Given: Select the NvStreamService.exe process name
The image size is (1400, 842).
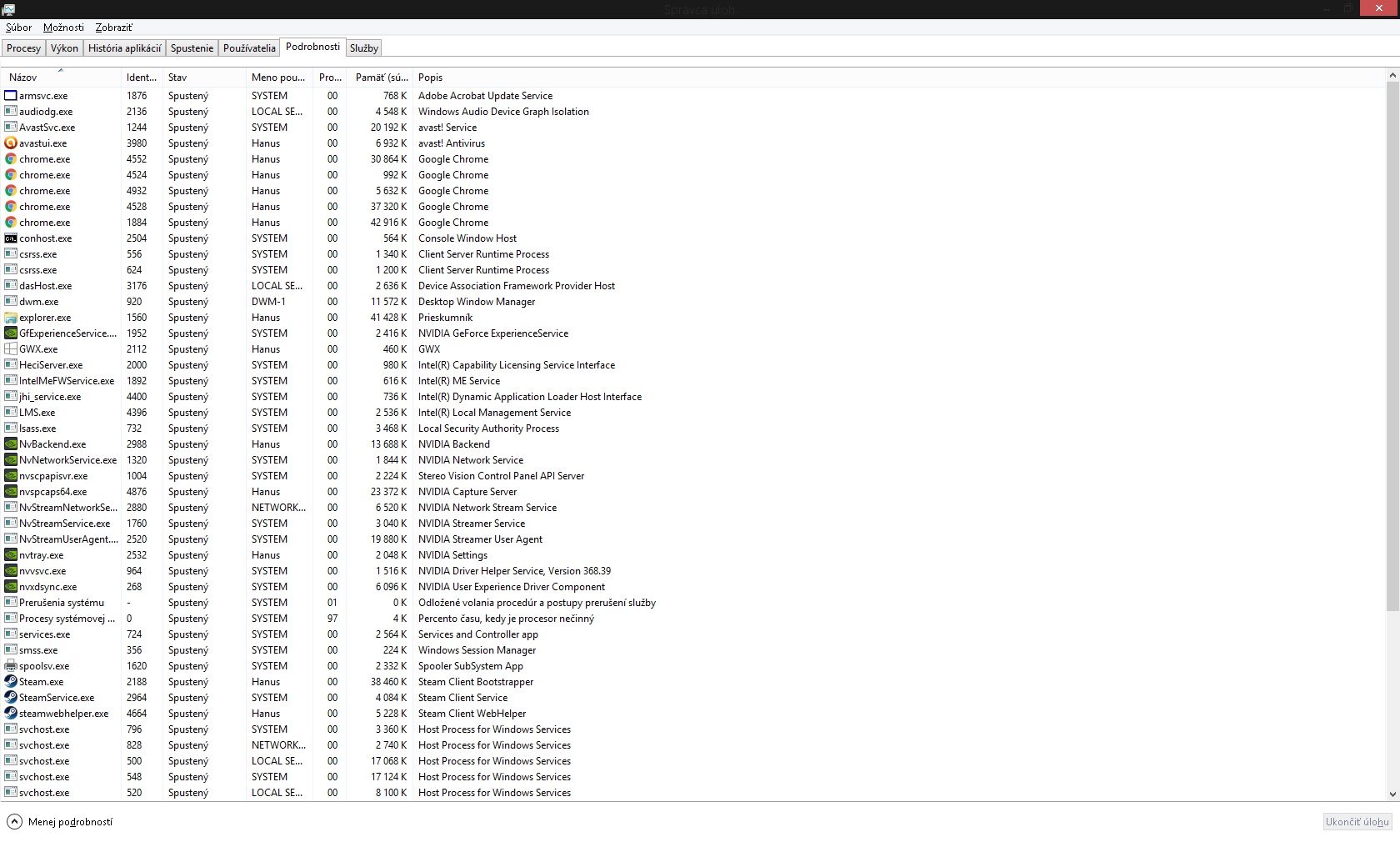Looking at the screenshot, I should point(65,524).
